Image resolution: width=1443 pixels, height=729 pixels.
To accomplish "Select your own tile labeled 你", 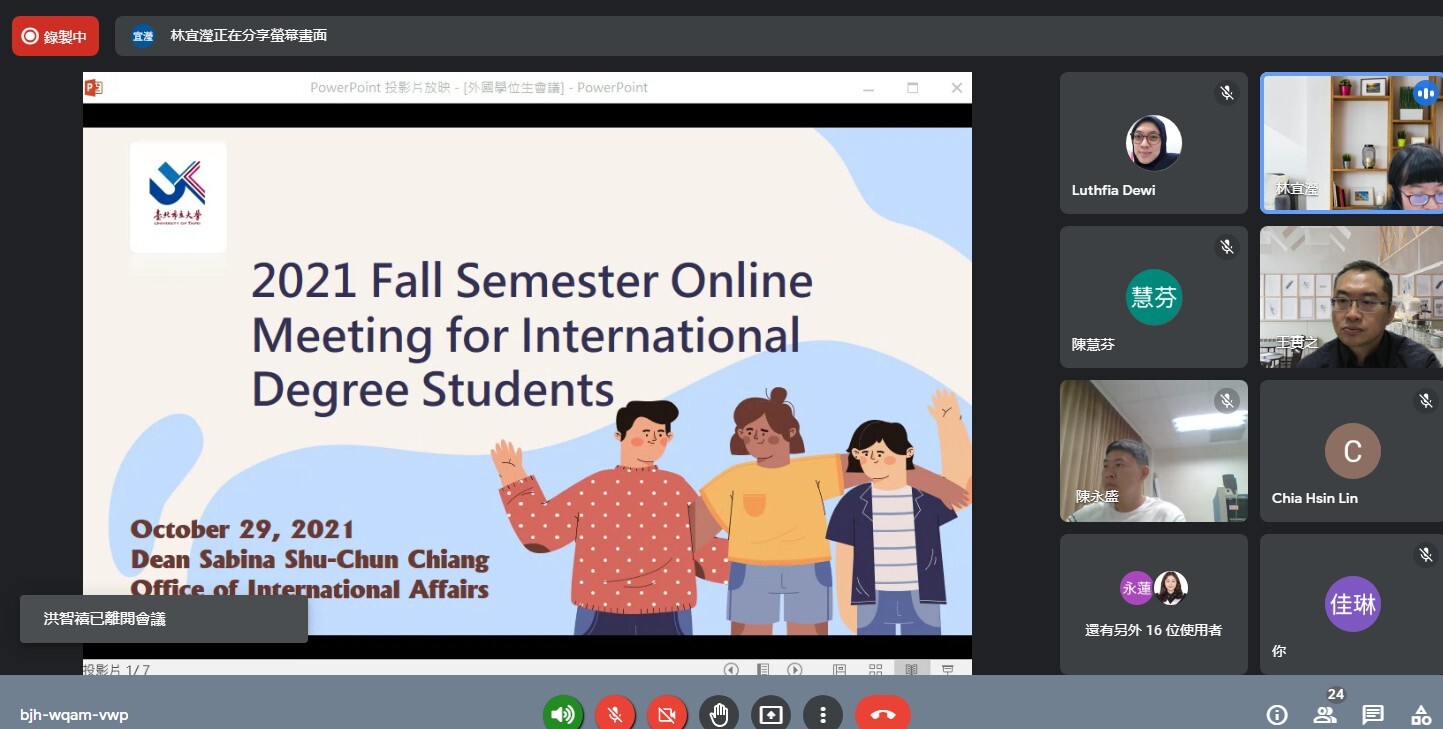I will 1351,604.
